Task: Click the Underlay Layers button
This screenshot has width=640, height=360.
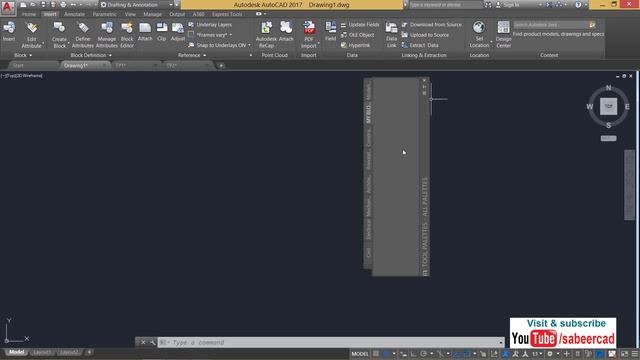Action: click(x=210, y=24)
